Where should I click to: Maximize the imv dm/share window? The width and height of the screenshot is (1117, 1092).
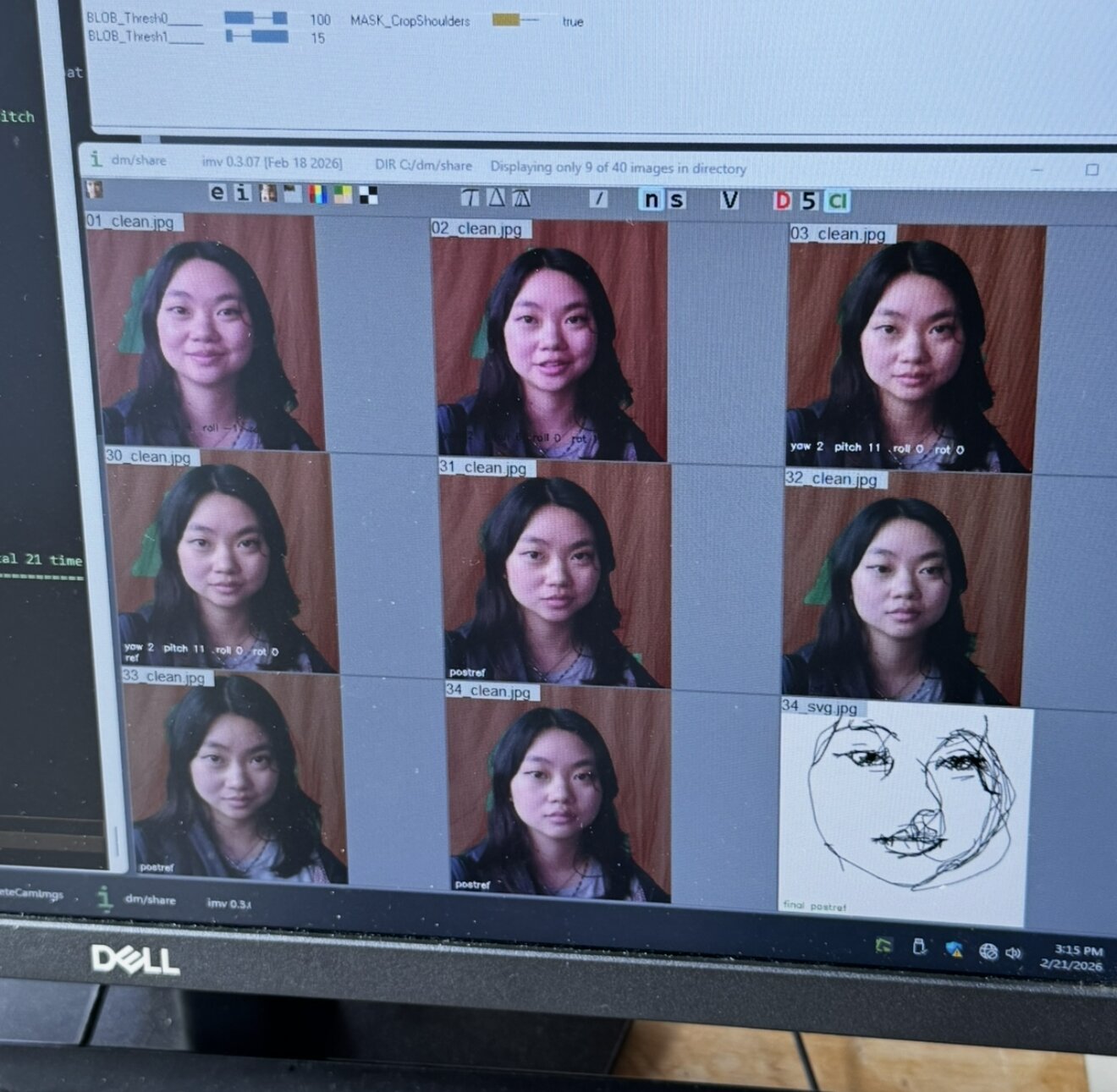1092,169
